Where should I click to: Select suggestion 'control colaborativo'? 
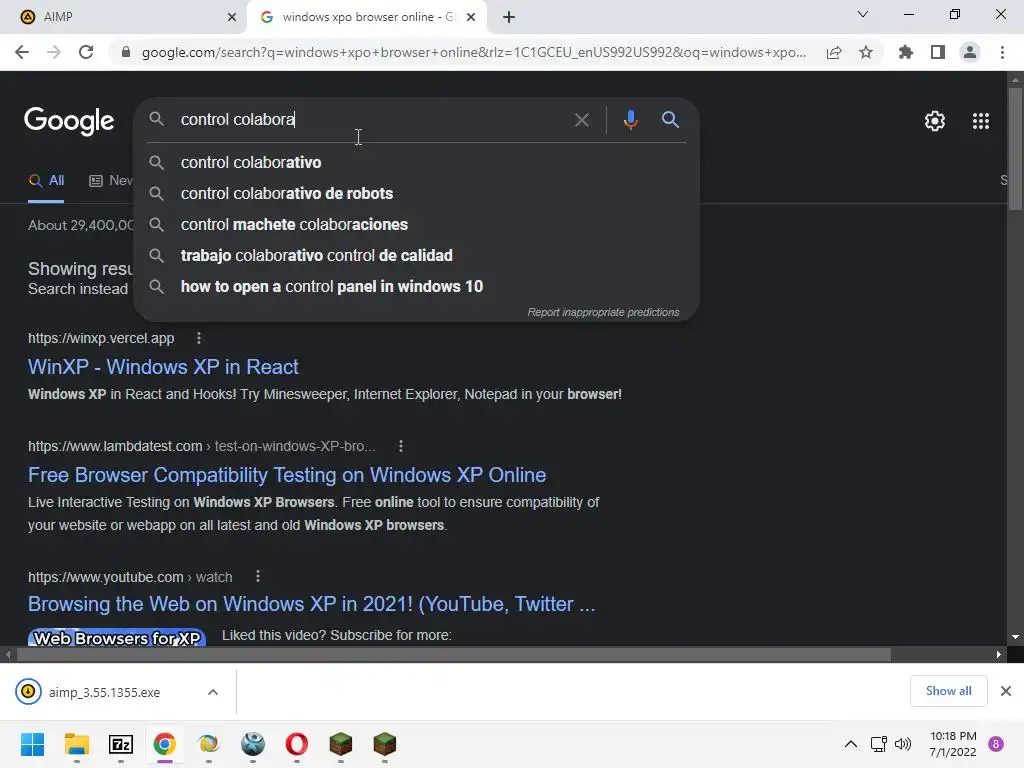[x=417, y=163]
